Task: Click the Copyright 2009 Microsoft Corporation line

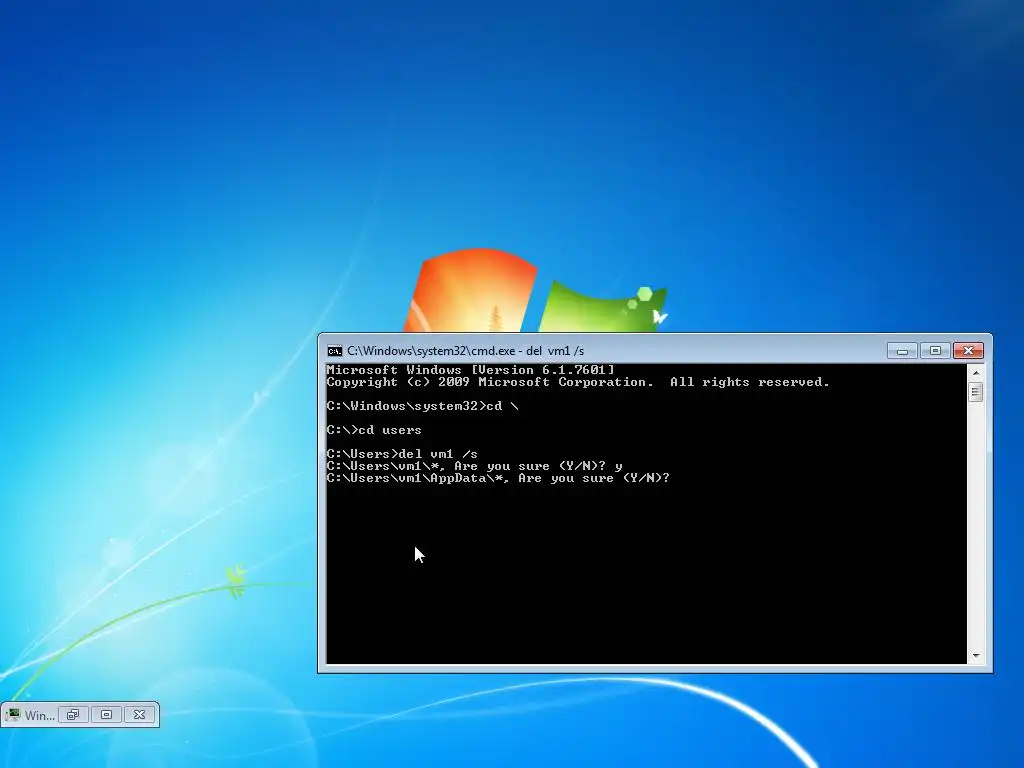Action: click(x=578, y=382)
